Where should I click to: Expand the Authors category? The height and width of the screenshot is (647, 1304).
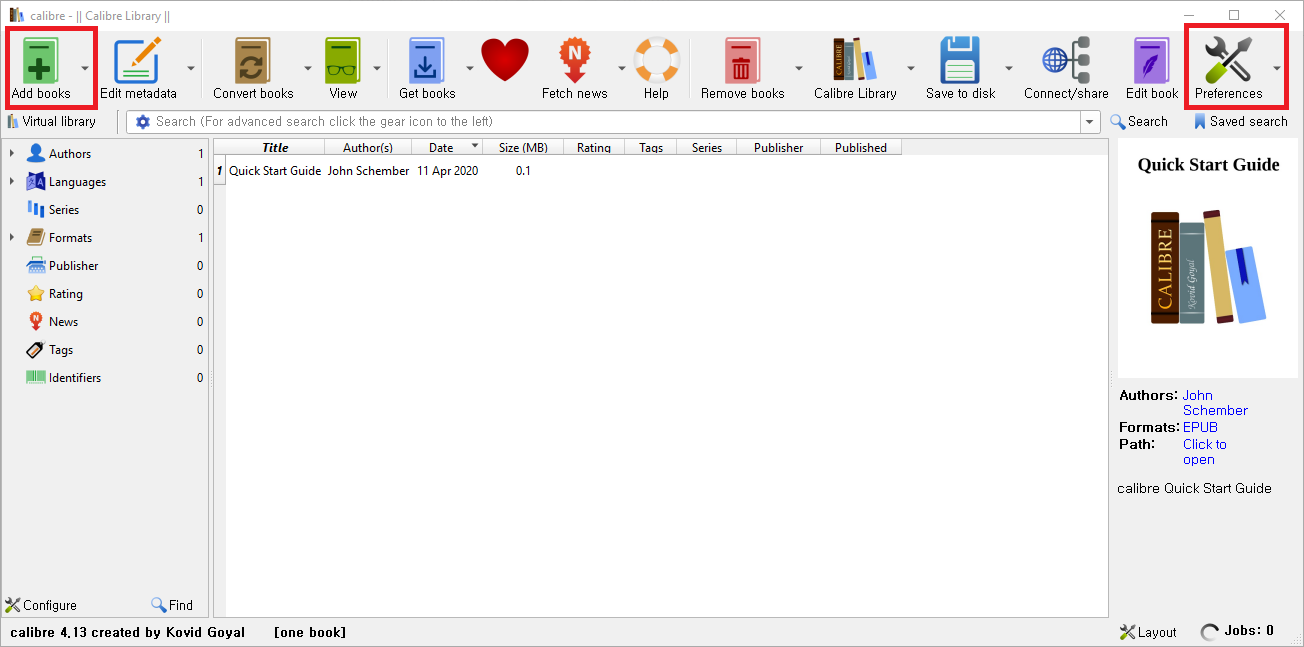click(11, 154)
